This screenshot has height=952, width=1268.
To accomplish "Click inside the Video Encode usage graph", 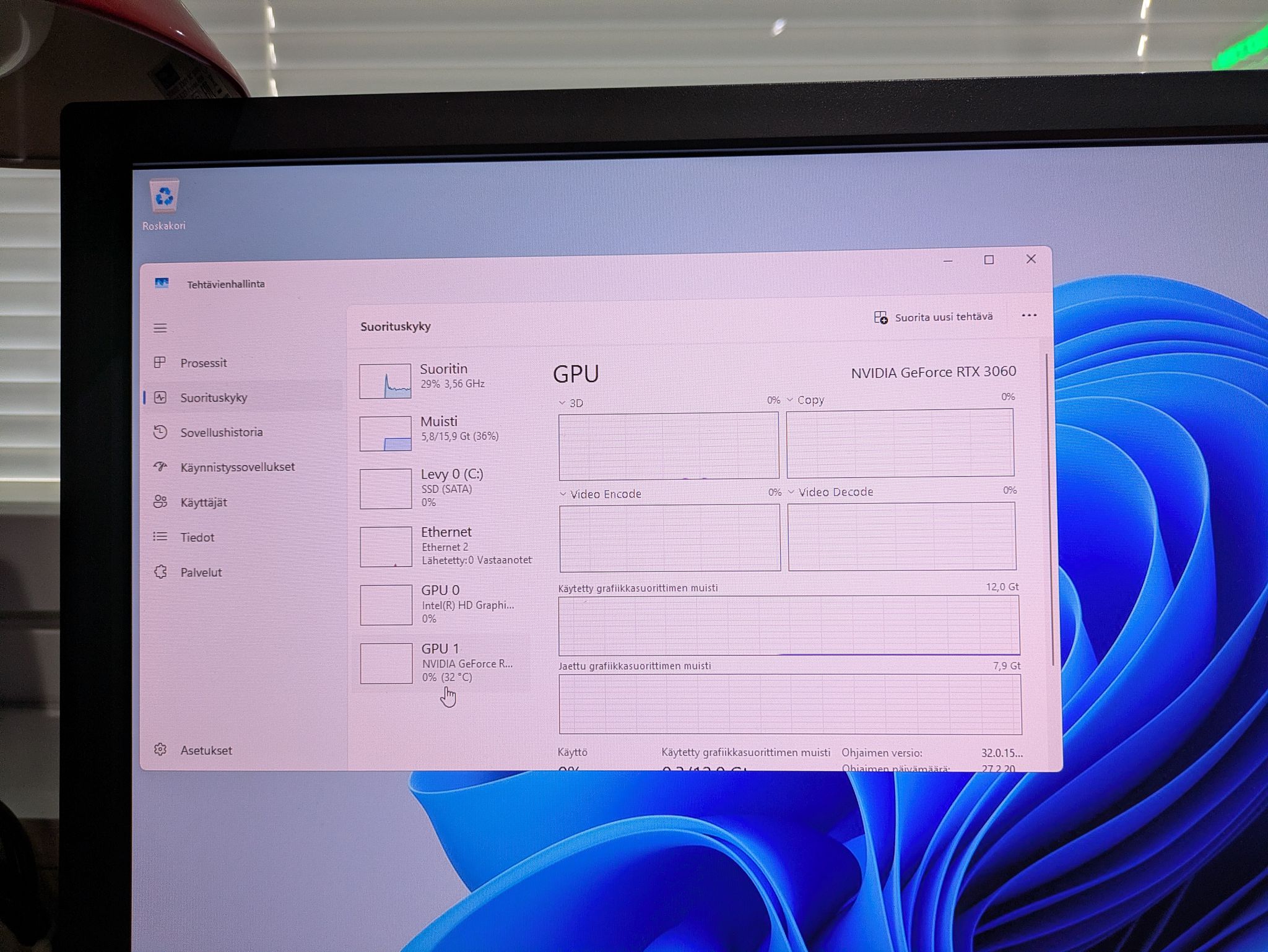I will [x=670, y=538].
